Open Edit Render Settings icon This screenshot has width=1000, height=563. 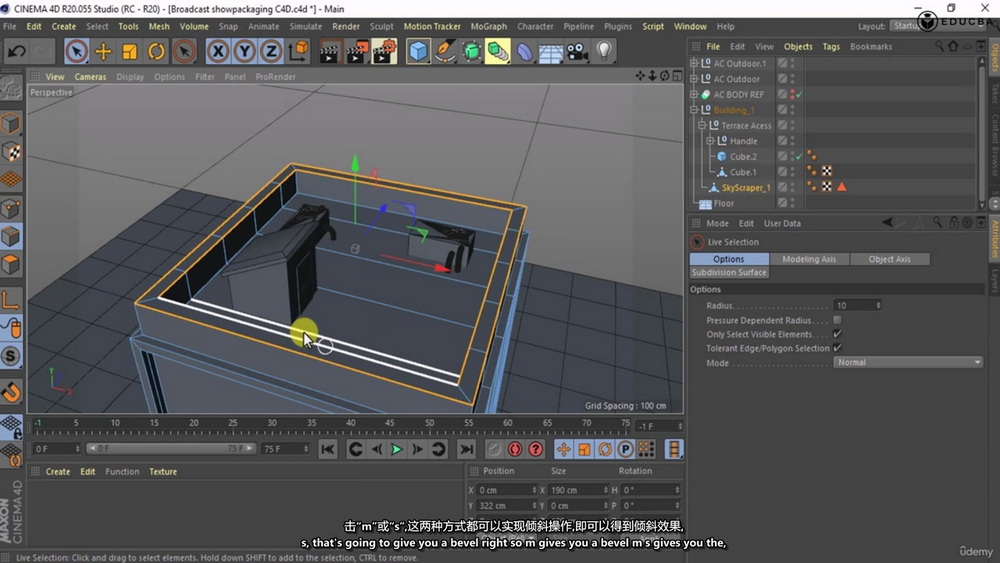click(385, 51)
